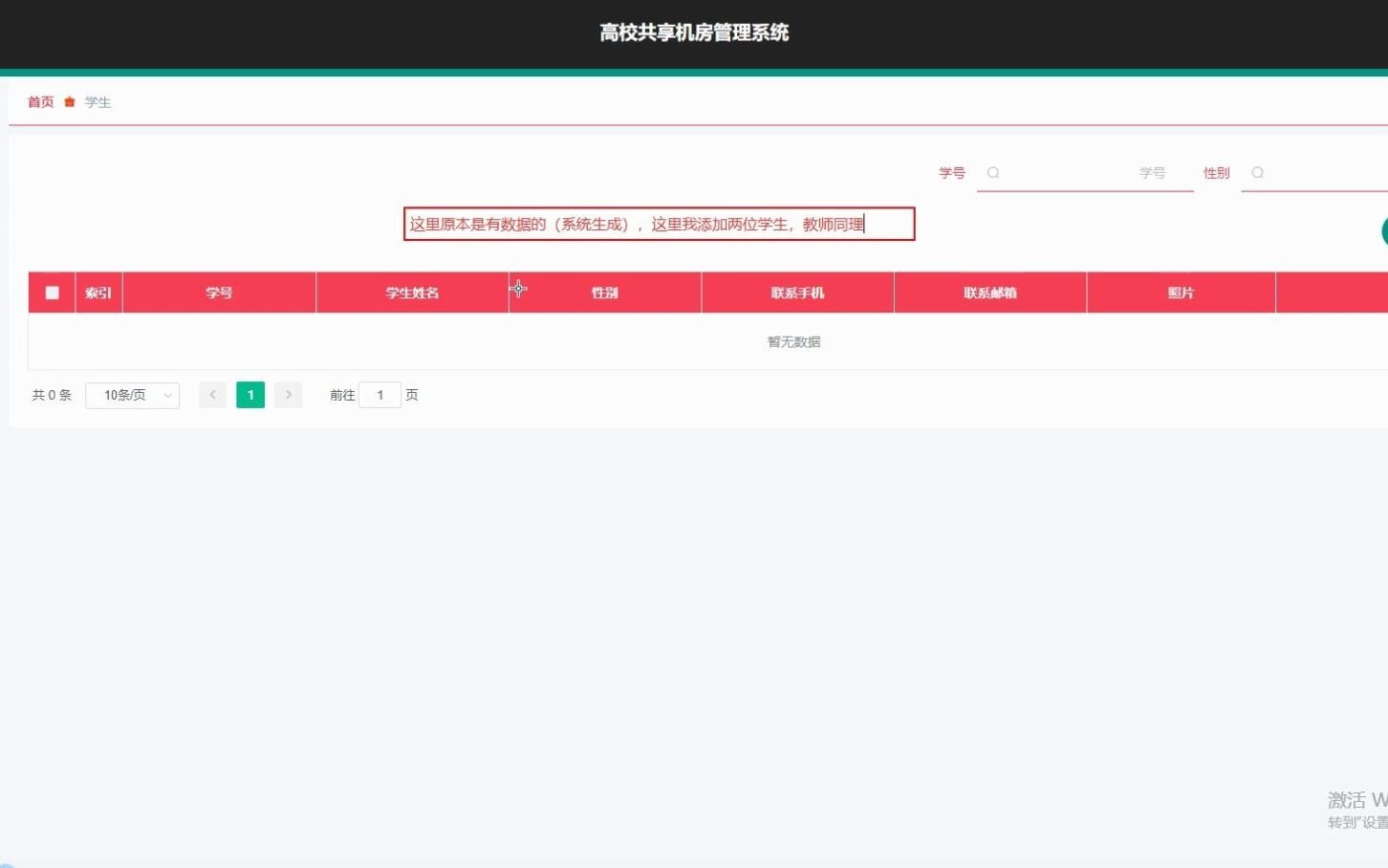Open the 首页 breadcrumb item

[40, 101]
